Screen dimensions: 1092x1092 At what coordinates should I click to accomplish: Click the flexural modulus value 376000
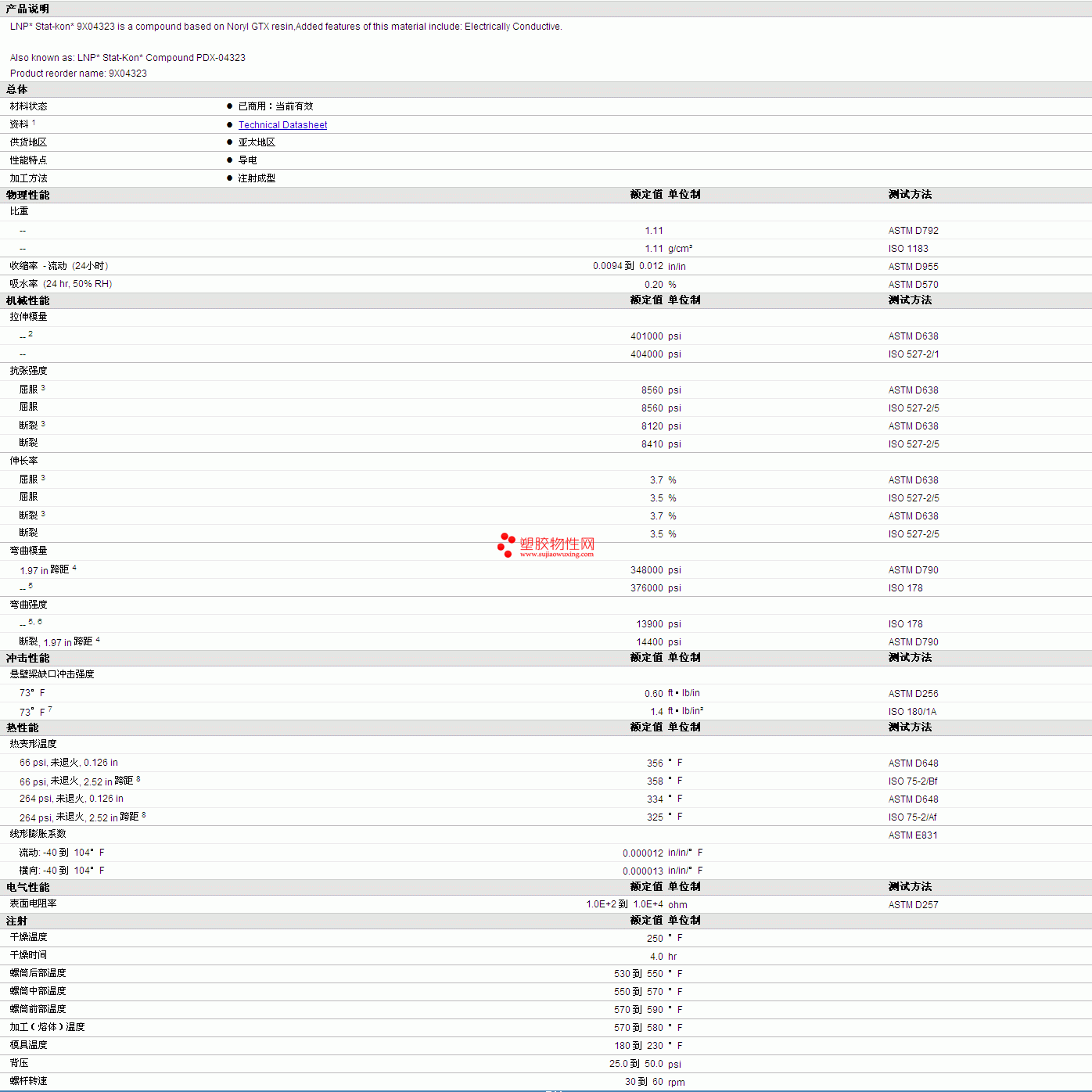646,588
